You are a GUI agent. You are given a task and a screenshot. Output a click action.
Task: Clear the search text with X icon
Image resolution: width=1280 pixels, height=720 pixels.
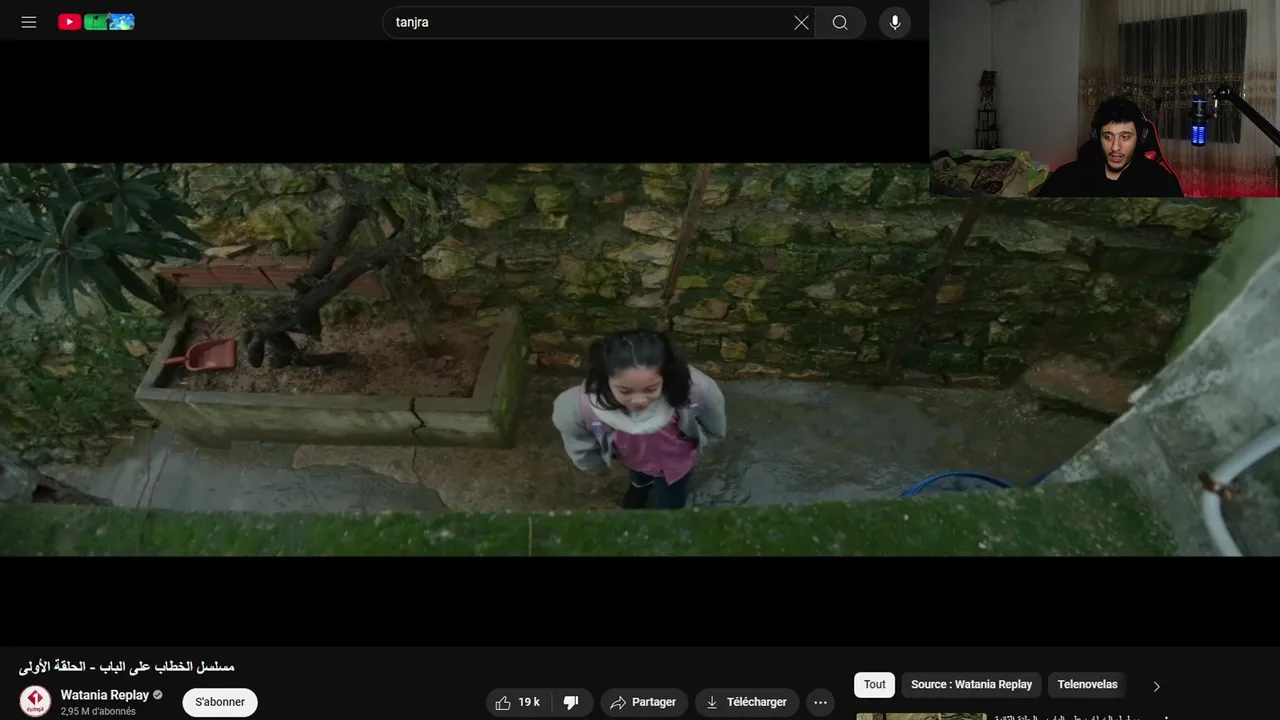(801, 22)
